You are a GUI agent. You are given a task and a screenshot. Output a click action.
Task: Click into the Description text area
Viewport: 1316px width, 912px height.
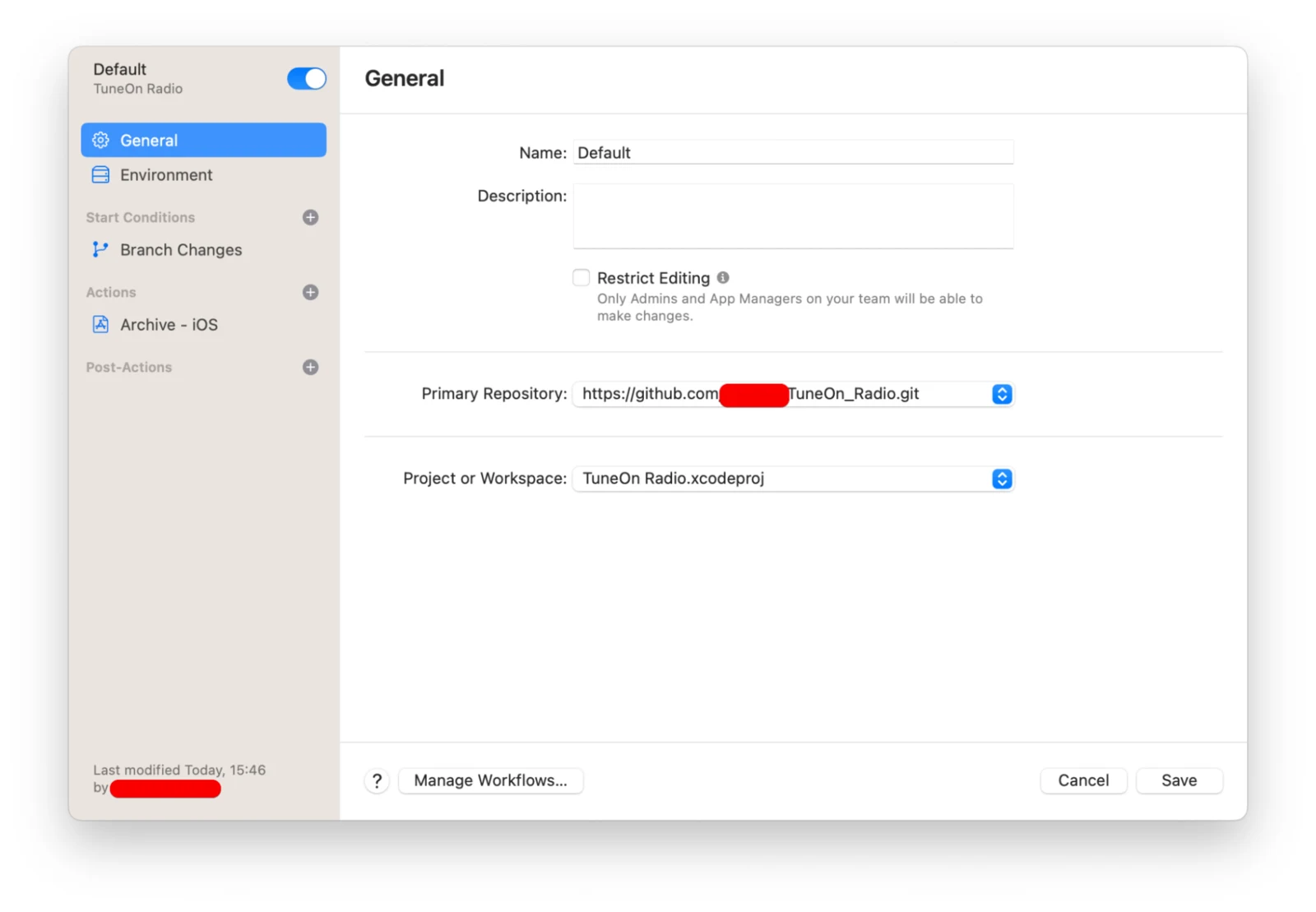coord(793,215)
